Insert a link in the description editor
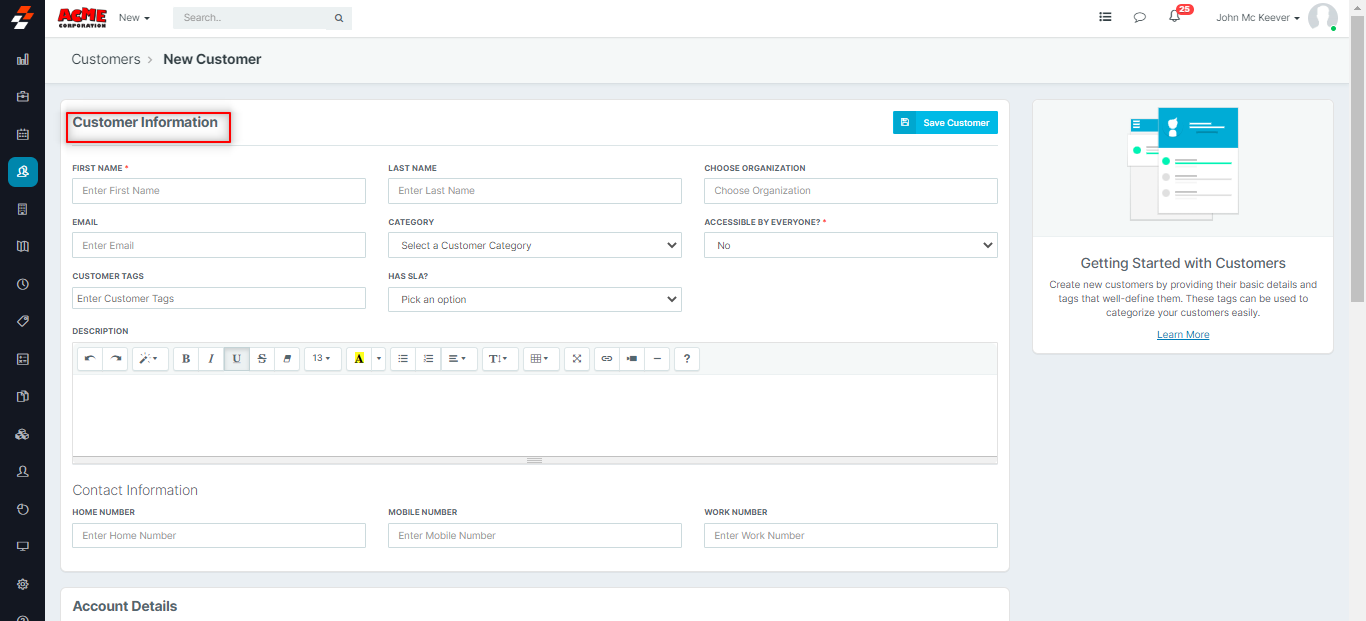 pos(606,358)
